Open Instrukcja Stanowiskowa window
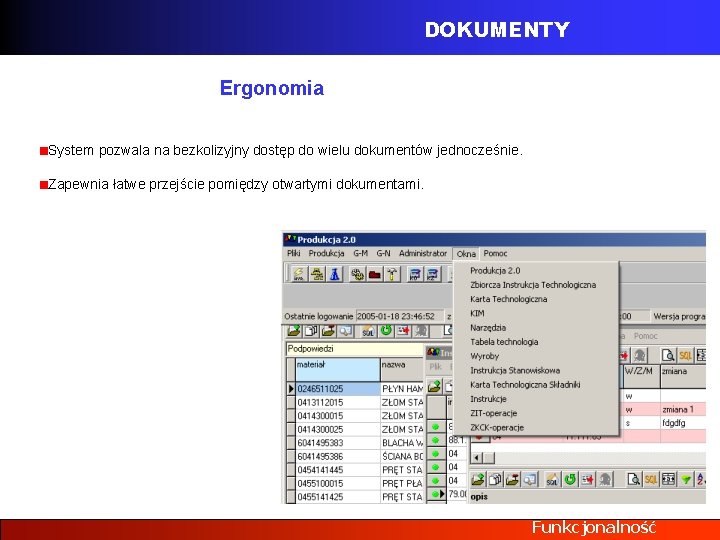Viewport: 720px width, 540px height. [515, 370]
